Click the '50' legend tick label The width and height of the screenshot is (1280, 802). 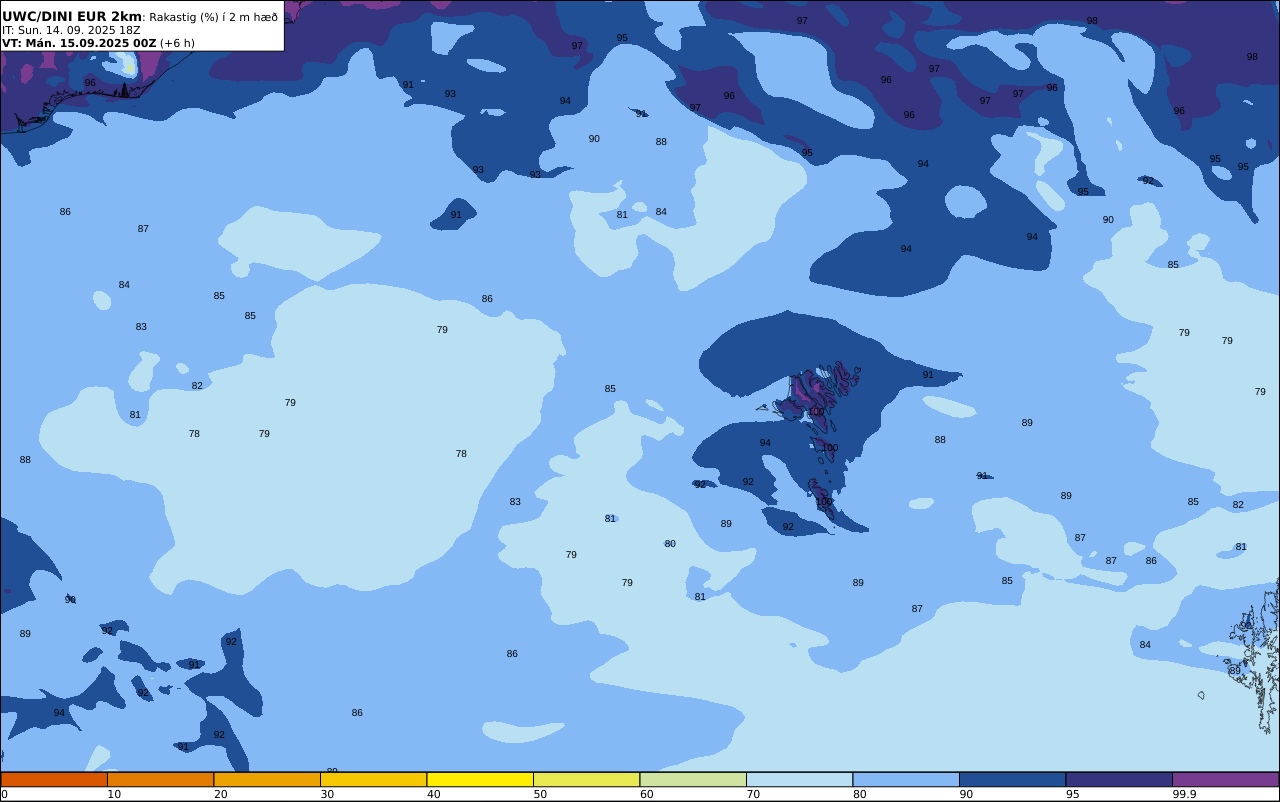coord(540,794)
